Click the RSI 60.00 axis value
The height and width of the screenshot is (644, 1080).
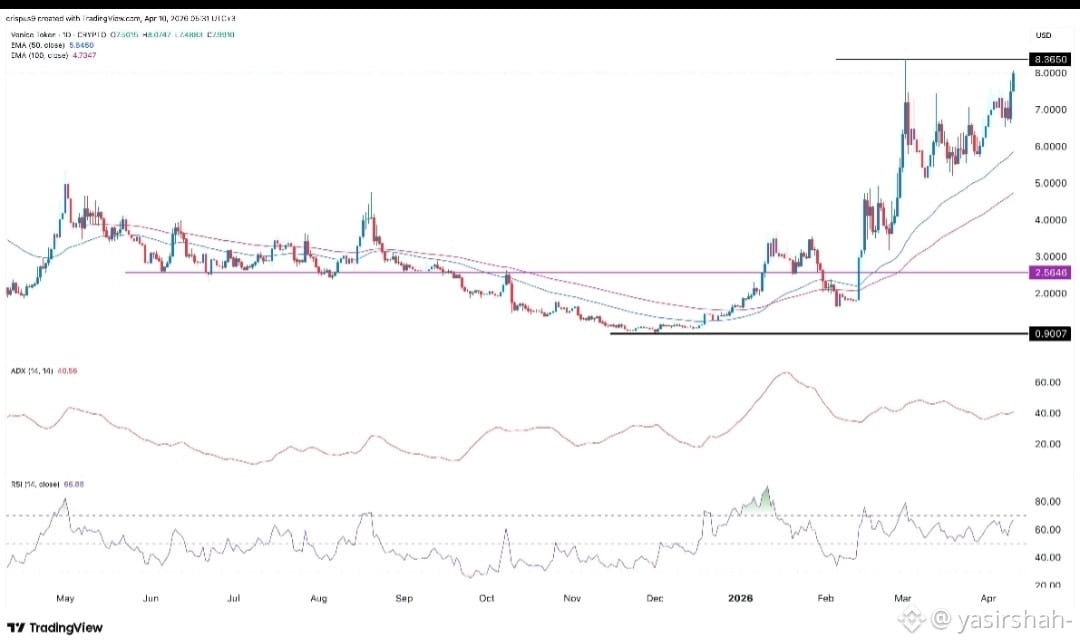(1048, 530)
